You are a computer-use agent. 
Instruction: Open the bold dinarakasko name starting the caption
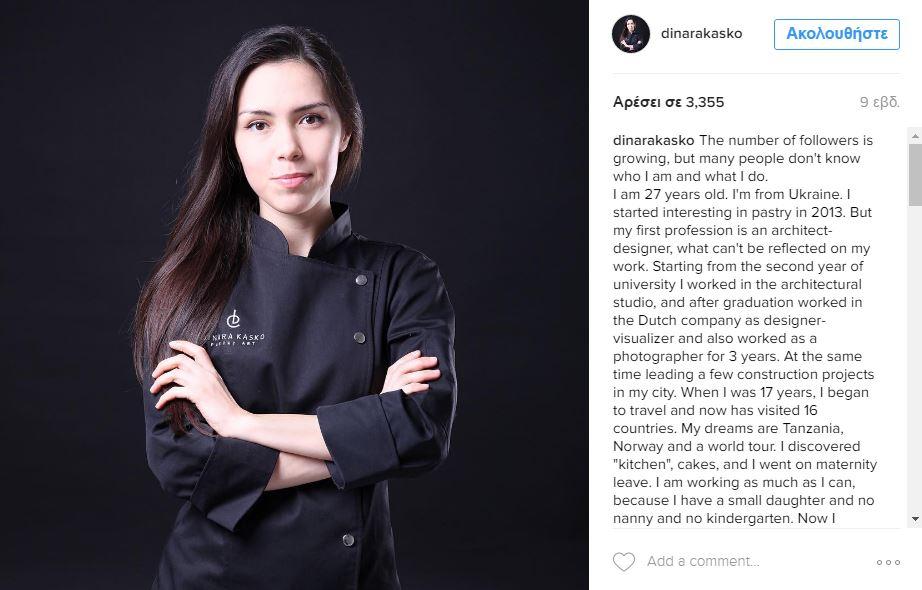653,140
